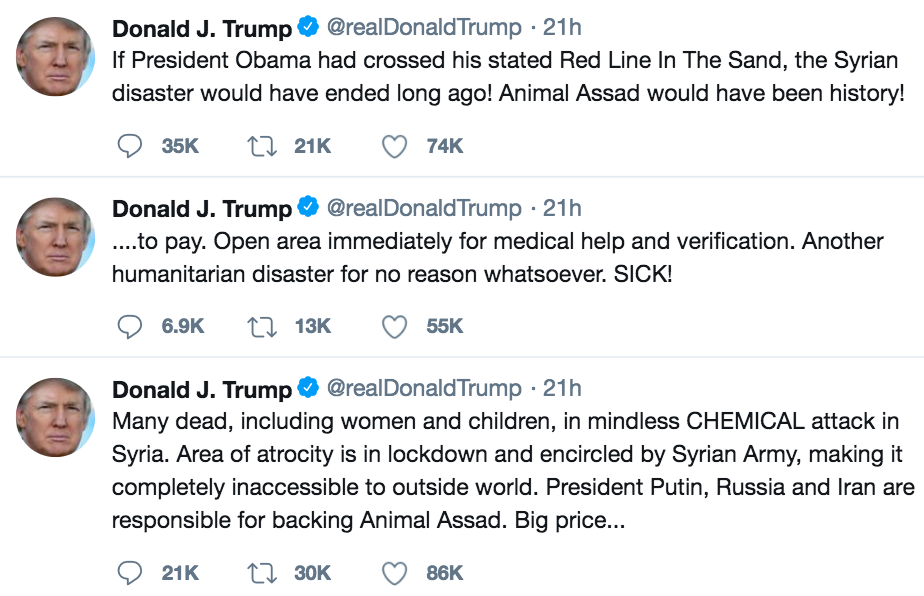Open @realDonaldTrump handle on the second tweet
Screen dimensions: 924x596
425,208
